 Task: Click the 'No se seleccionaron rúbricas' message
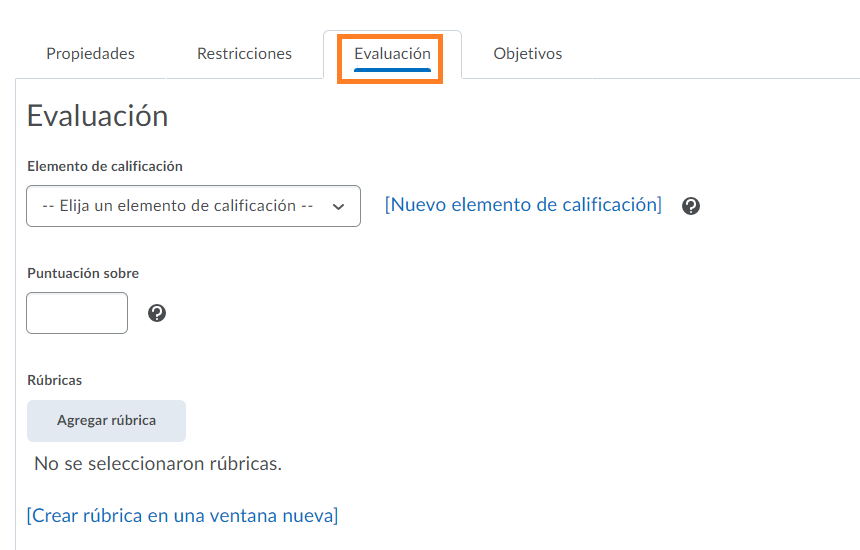click(x=158, y=464)
